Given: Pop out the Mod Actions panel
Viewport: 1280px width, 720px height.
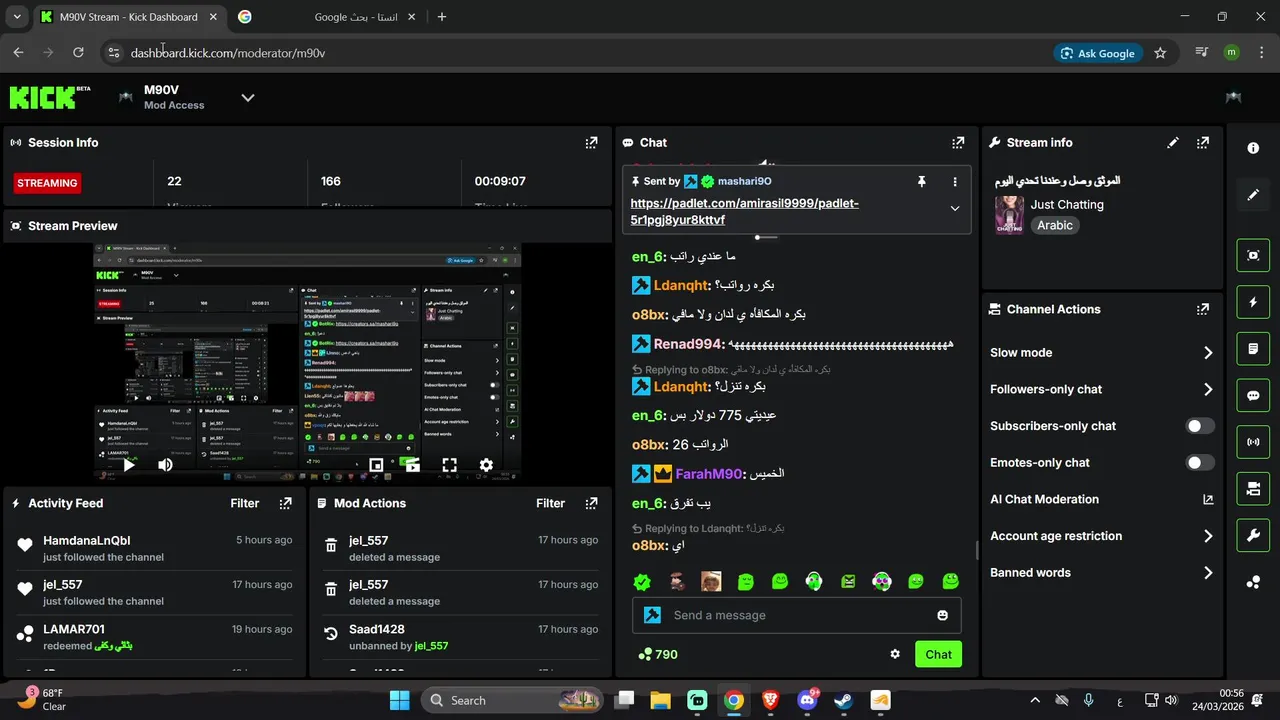Looking at the screenshot, I should click(591, 504).
